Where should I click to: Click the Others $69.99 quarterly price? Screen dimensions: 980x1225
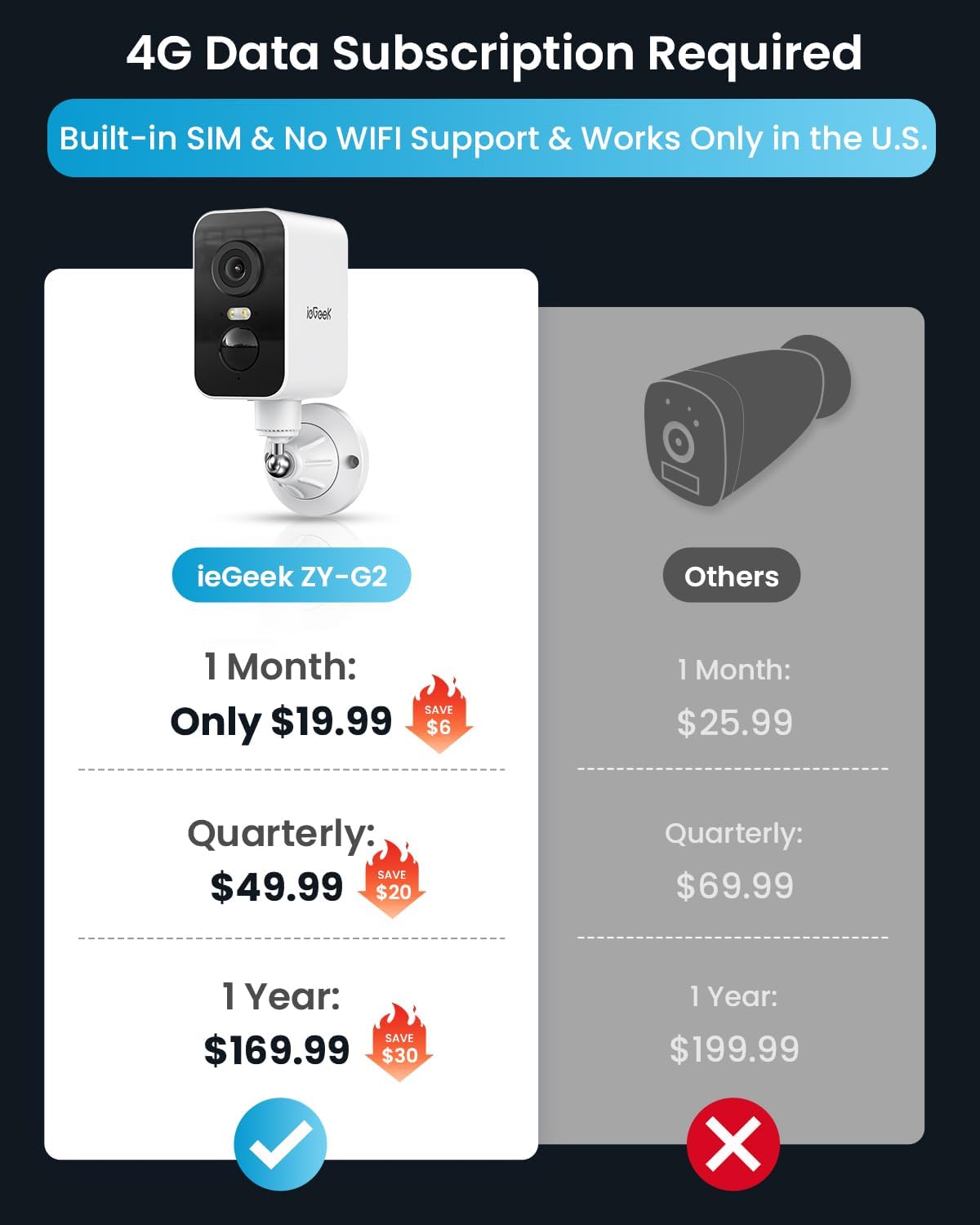pyautogui.click(x=735, y=886)
